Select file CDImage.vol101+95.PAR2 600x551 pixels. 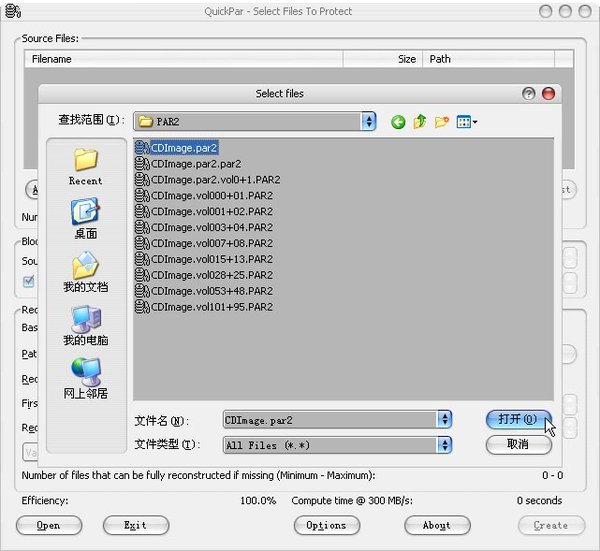(204, 306)
